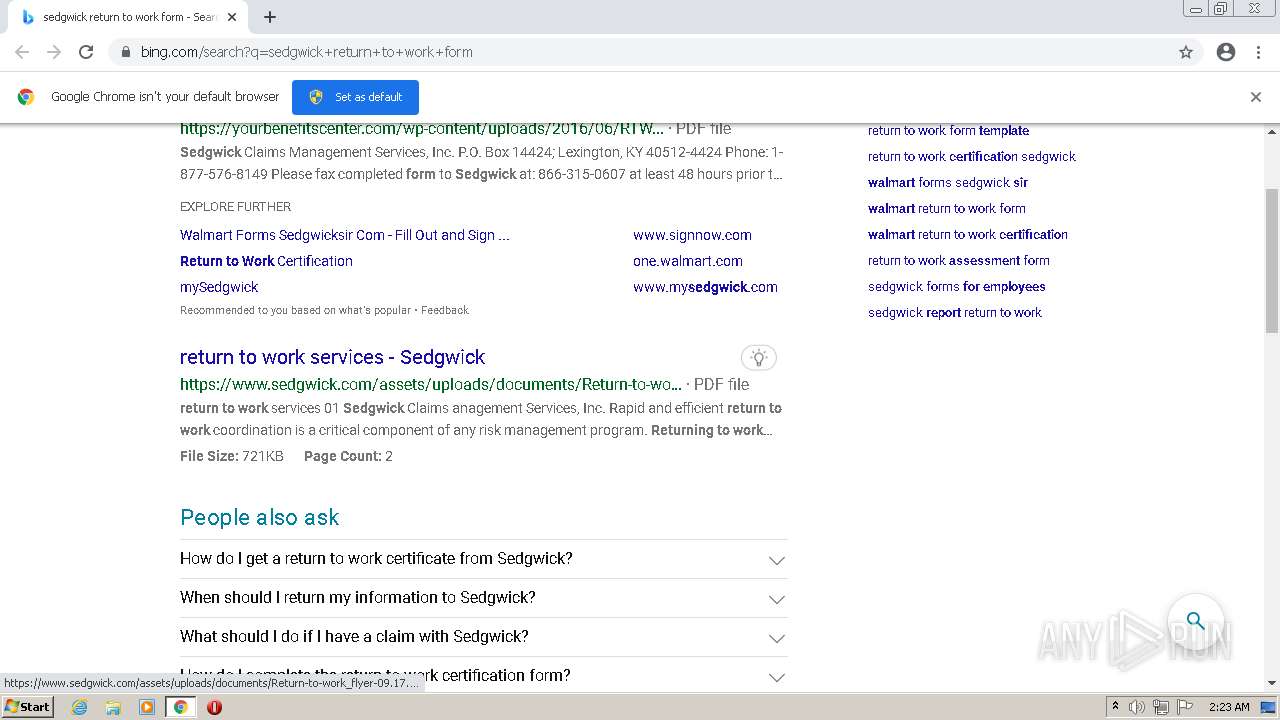Expand 'When should I return my information' question
The image size is (1280, 720).
(483, 598)
